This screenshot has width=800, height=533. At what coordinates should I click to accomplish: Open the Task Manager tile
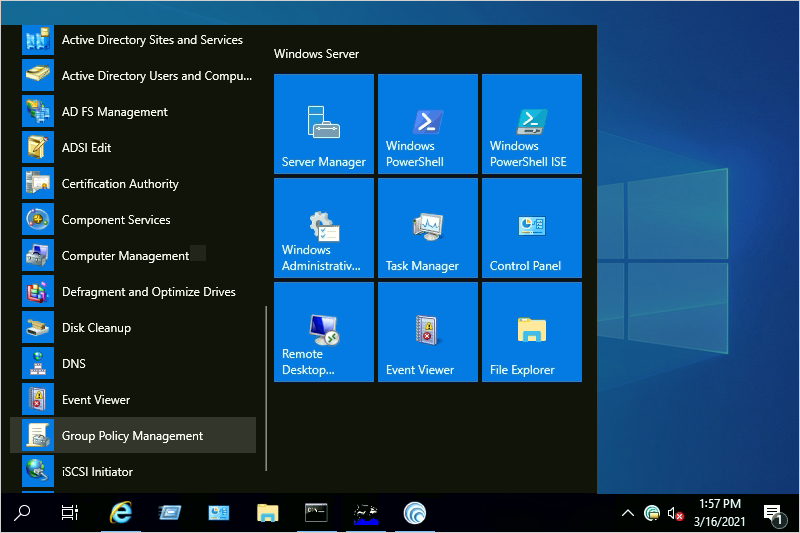point(427,228)
